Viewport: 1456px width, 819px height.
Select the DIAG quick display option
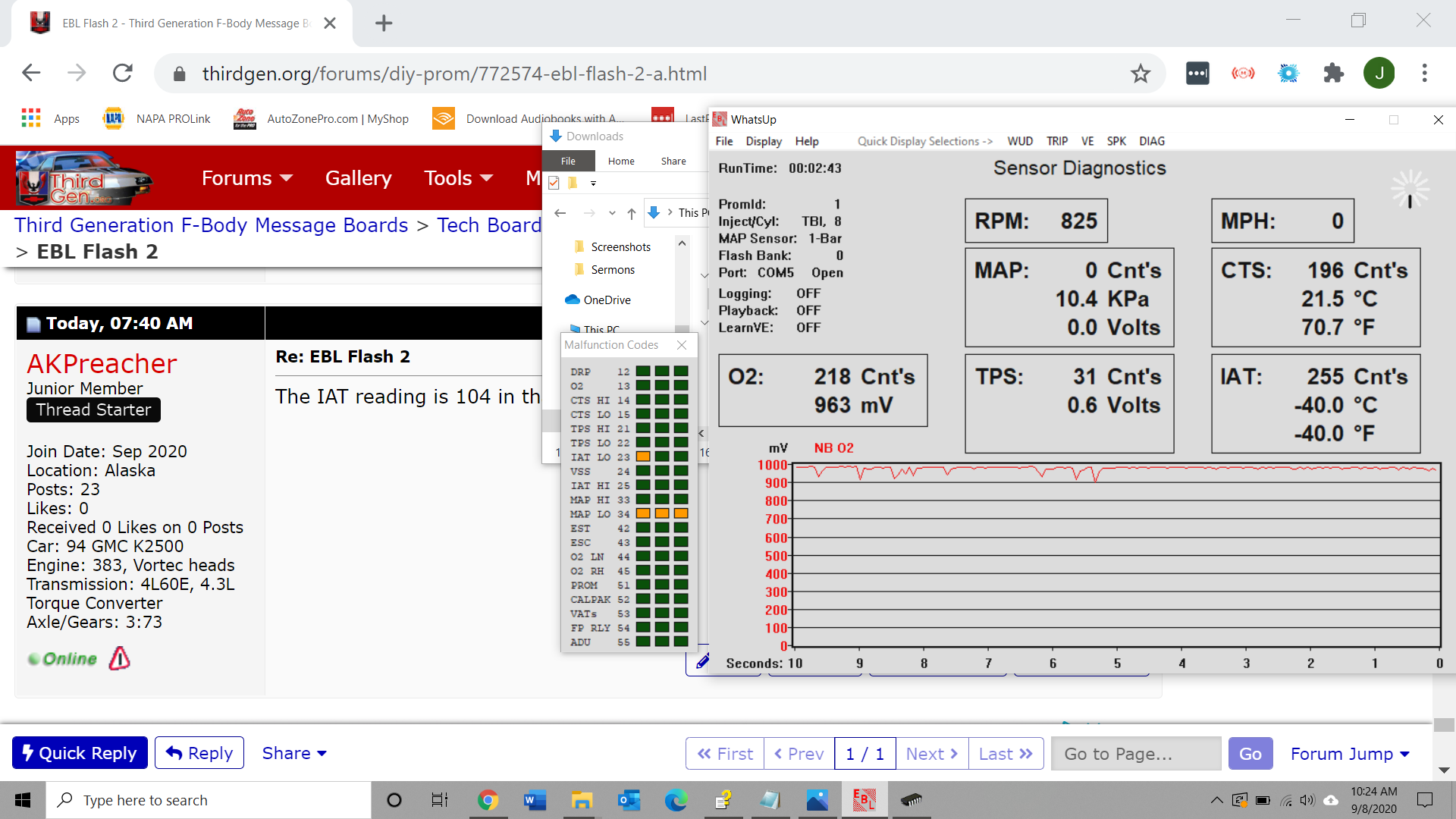[x=1151, y=141]
